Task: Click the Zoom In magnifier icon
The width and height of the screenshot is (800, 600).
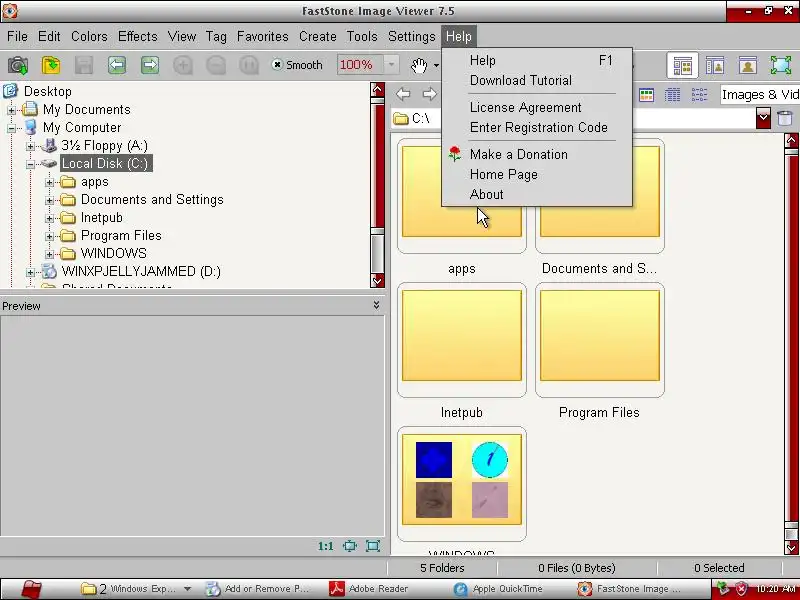Action: 183,65
